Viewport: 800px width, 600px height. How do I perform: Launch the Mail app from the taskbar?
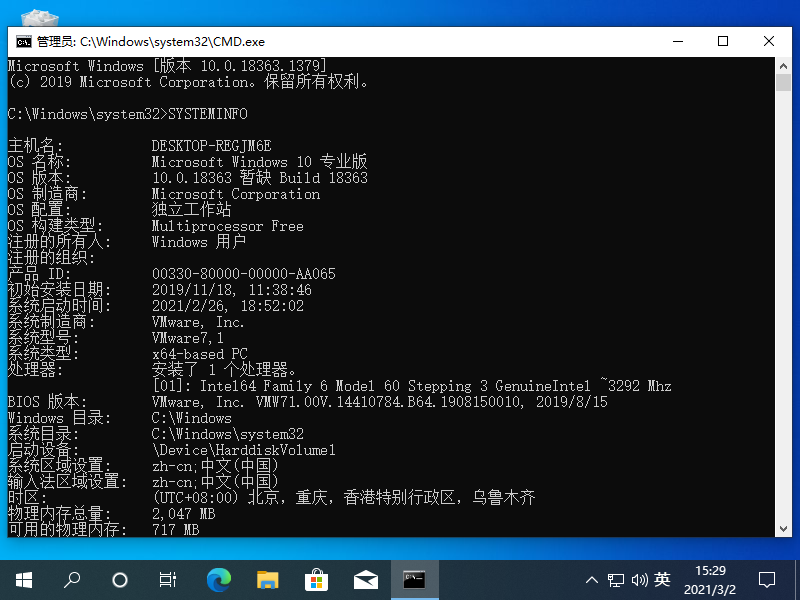(365, 579)
